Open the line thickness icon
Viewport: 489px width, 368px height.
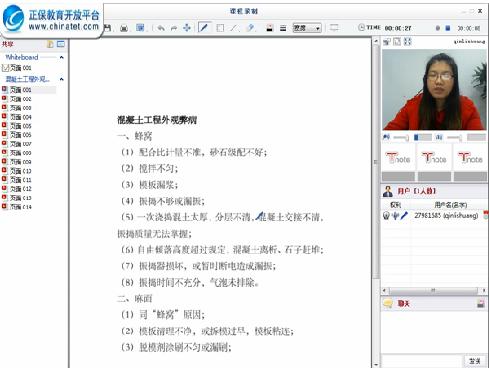(x=283, y=28)
